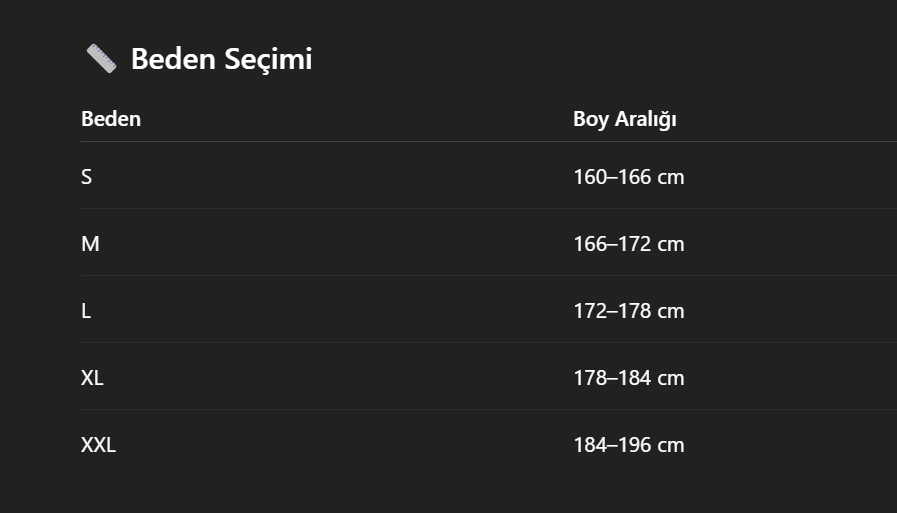897x513 pixels.
Task: Click the cm unit in the S row
Action: pyautogui.click(x=670, y=178)
